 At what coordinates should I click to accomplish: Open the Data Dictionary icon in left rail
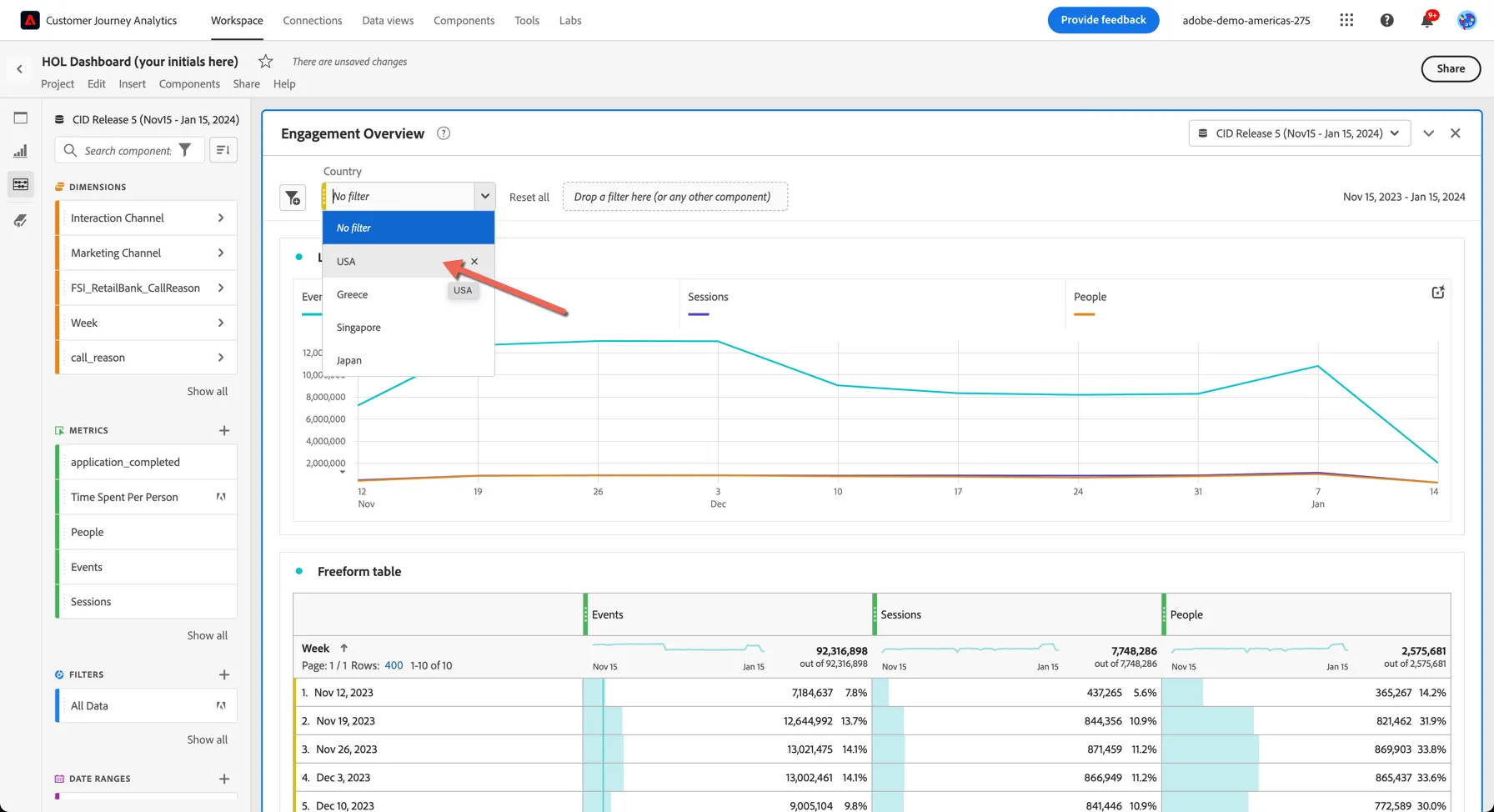tap(21, 220)
